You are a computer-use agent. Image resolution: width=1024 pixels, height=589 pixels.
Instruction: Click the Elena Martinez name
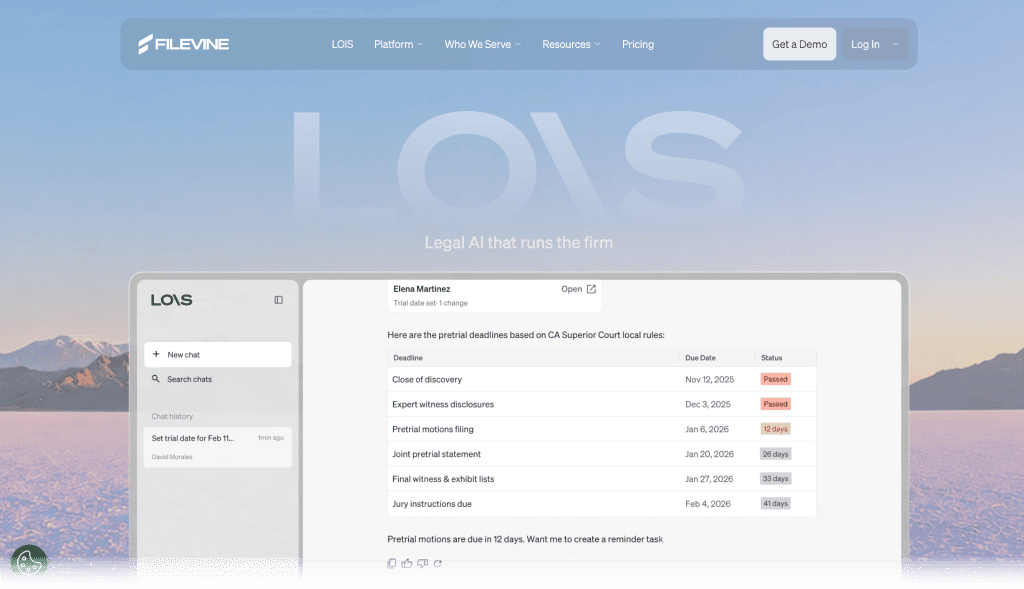click(x=421, y=289)
